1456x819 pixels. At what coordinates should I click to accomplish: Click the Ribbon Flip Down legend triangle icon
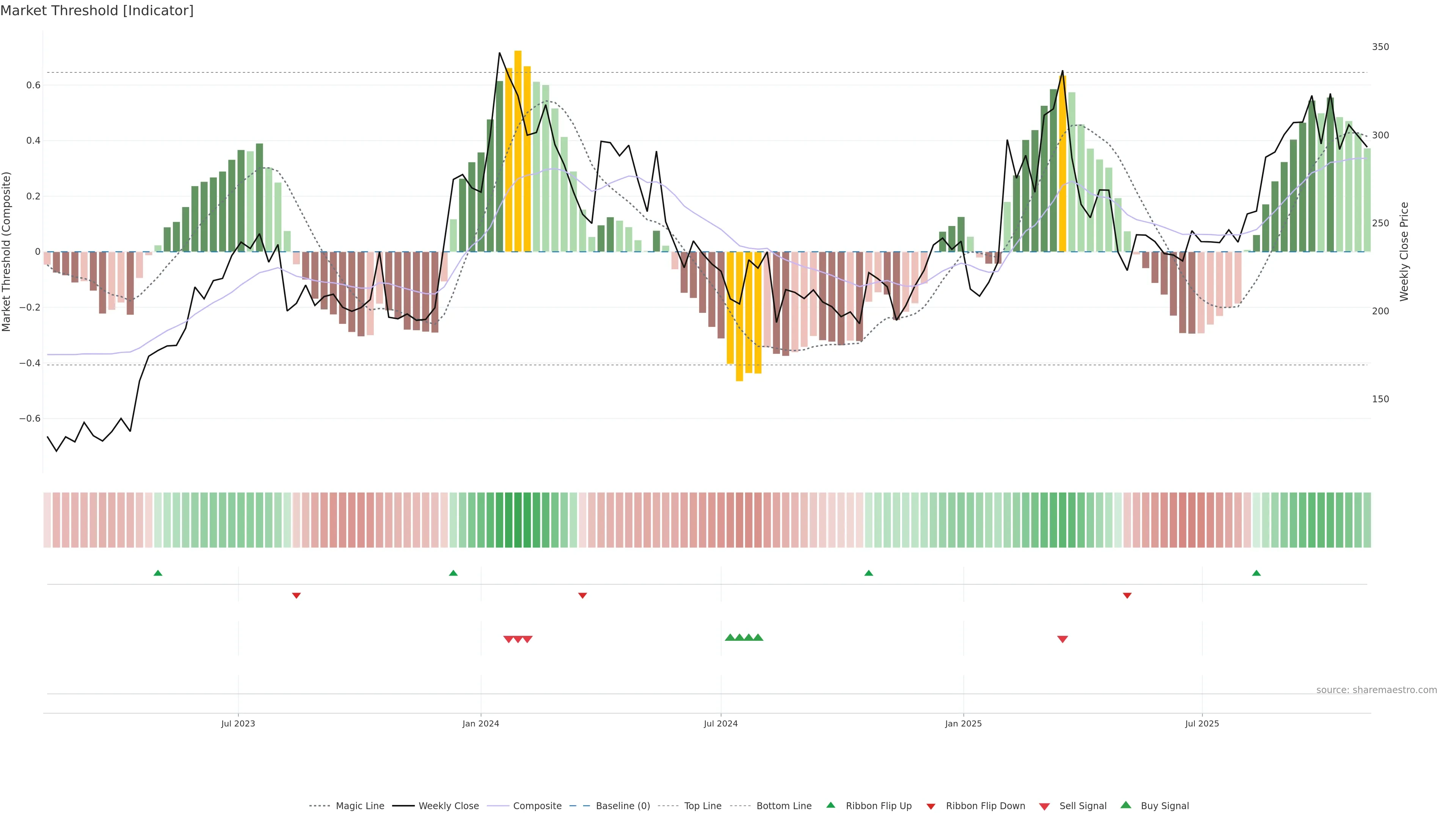[930, 806]
